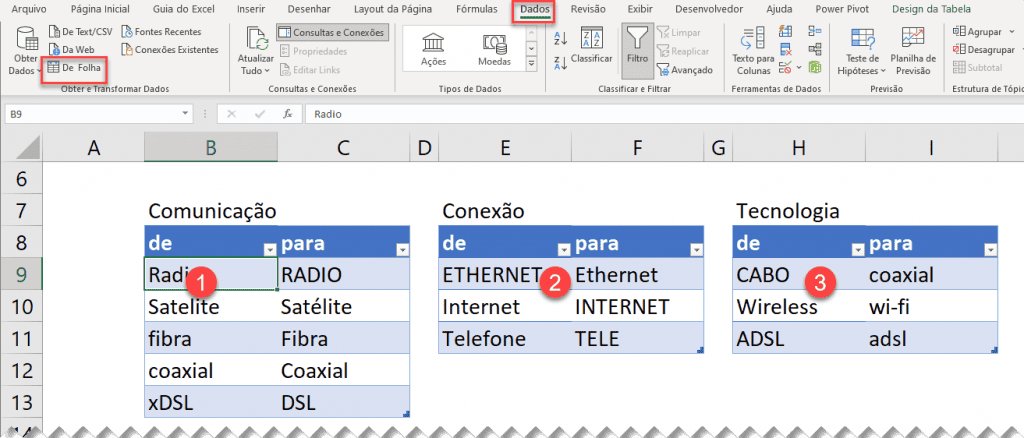
Task: Click the Agrupar button
Action: [x=976, y=31]
